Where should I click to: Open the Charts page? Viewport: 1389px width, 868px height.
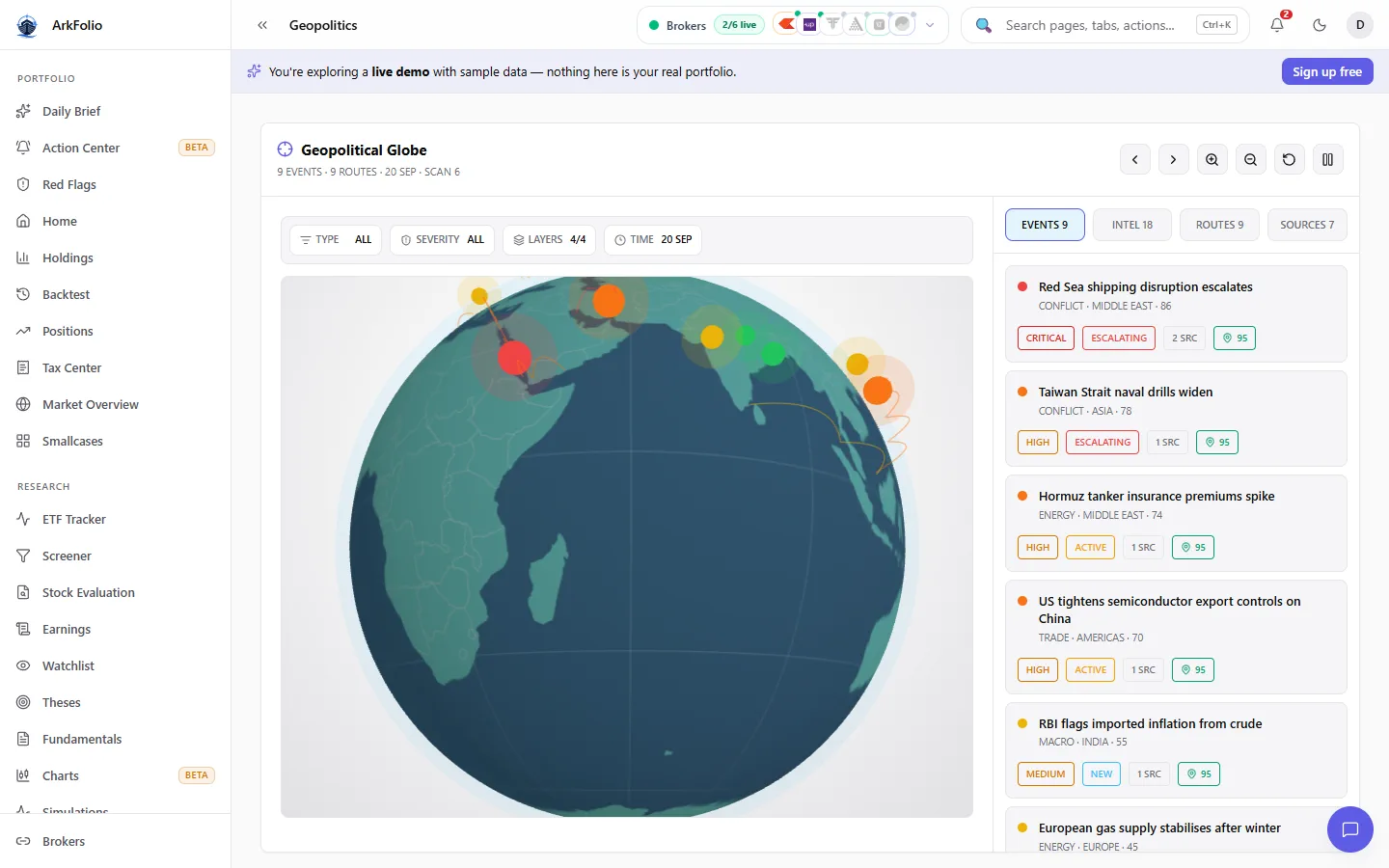116,775
